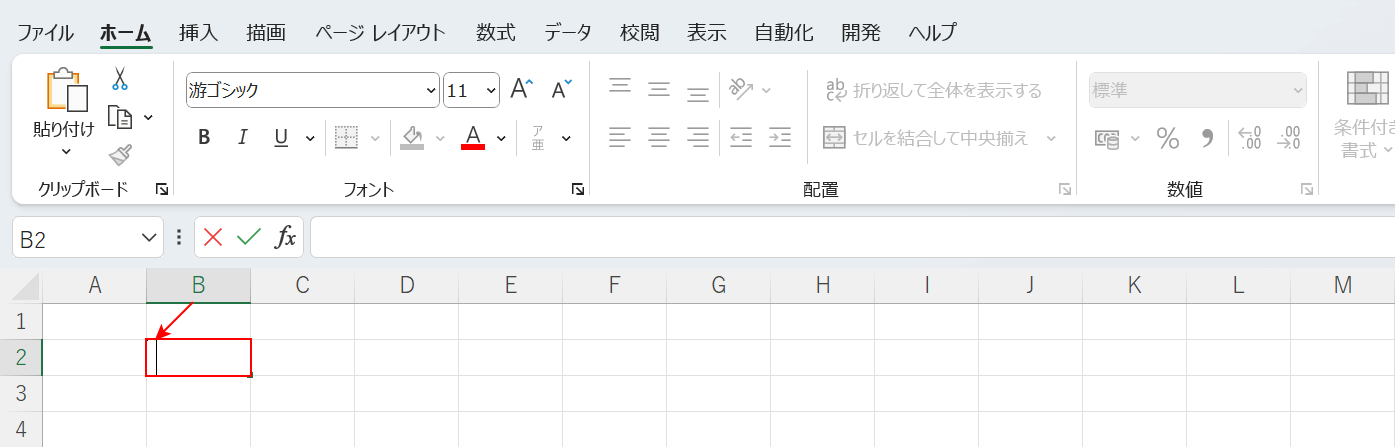
Task: Click the Format Painter brush icon
Action: point(120,154)
